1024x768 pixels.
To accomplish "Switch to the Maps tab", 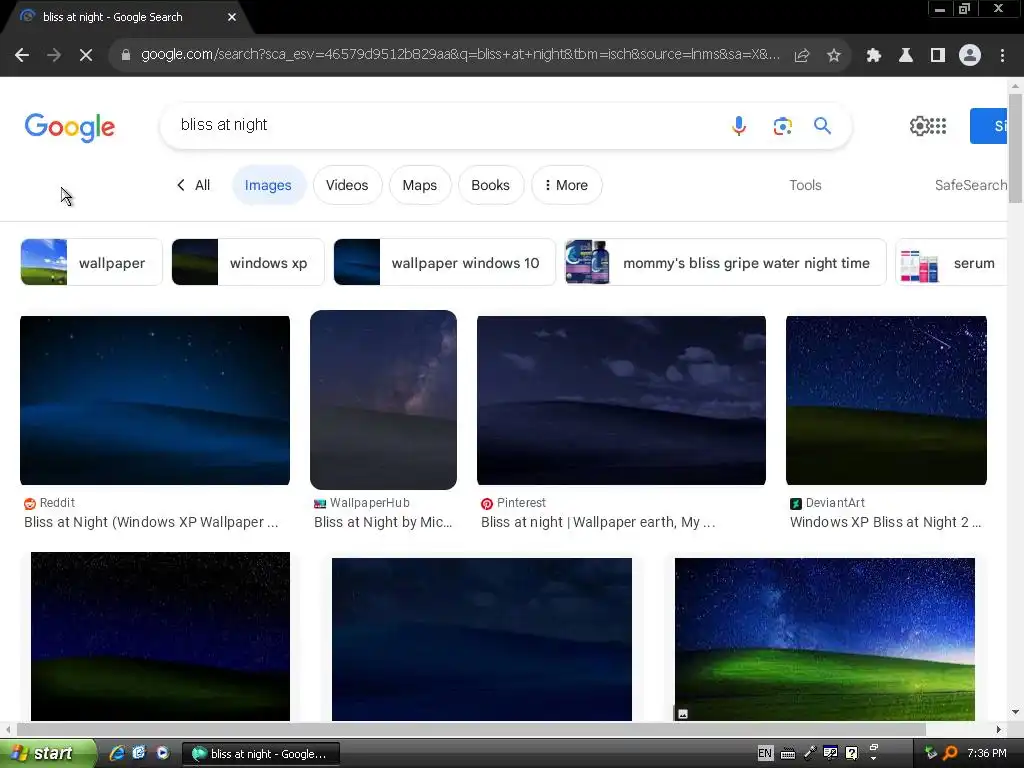I will click(419, 185).
